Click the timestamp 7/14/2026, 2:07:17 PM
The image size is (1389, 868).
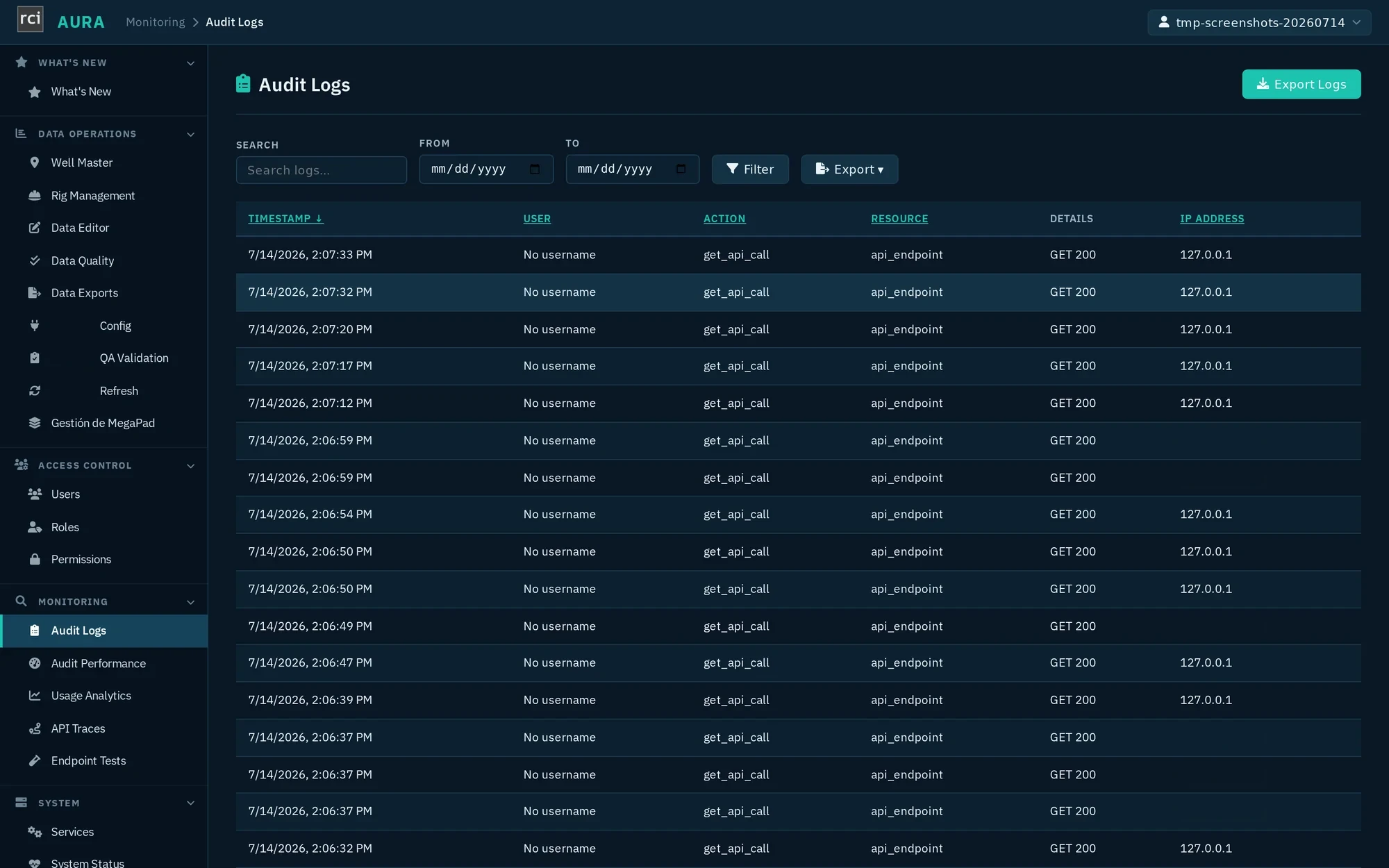pyautogui.click(x=310, y=366)
